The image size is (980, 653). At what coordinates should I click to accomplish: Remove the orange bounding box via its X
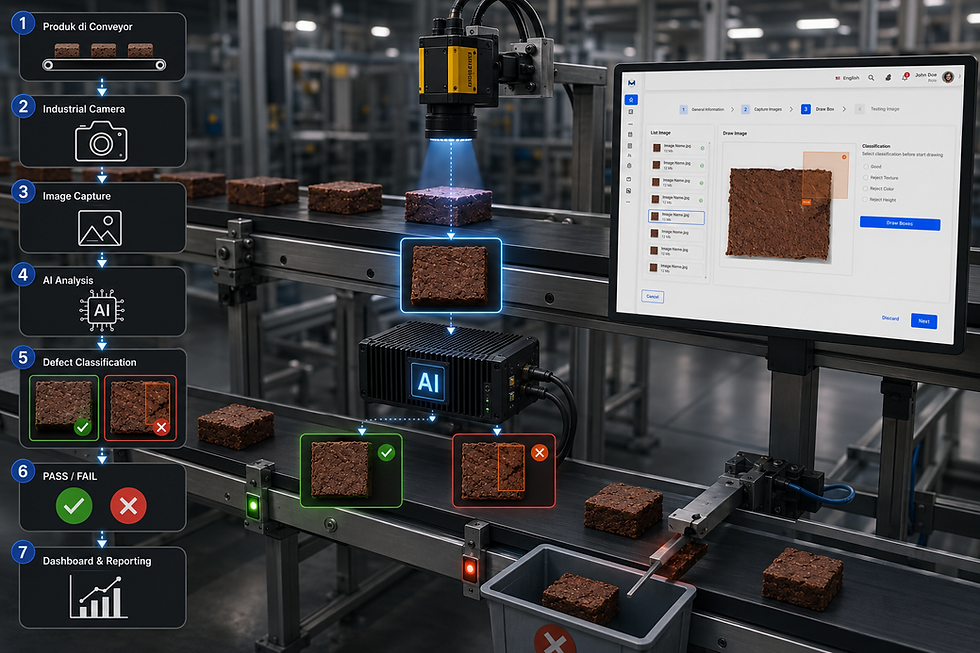(844, 157)
